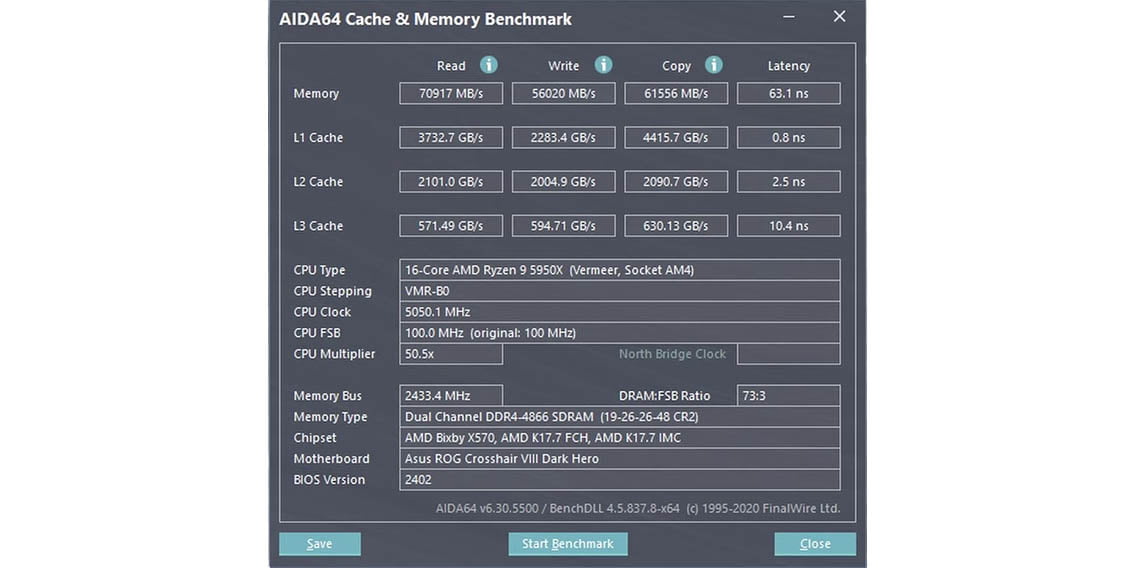
Task: Click the Memory Bus label
Action: (x=327, y=396)
